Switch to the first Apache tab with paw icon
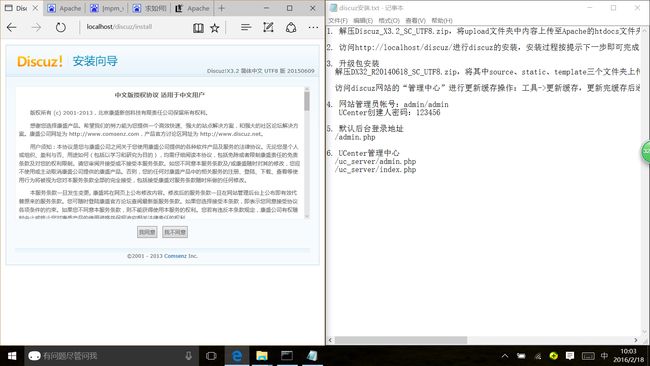The height and width of the screenshot is (366, 650). pos(64,8)
